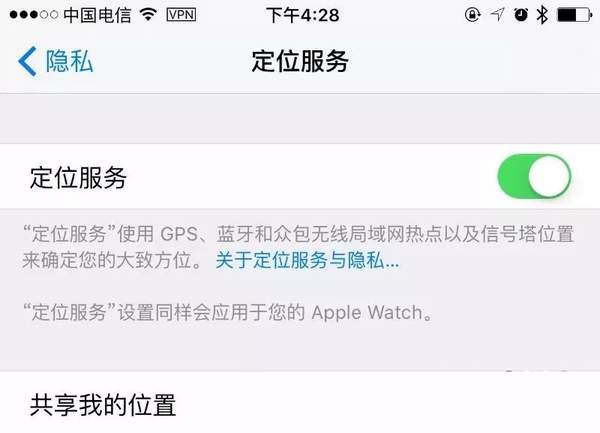Tap the 下午4:28 clock in status bar
600x433 pixels.
click(303, 15)
